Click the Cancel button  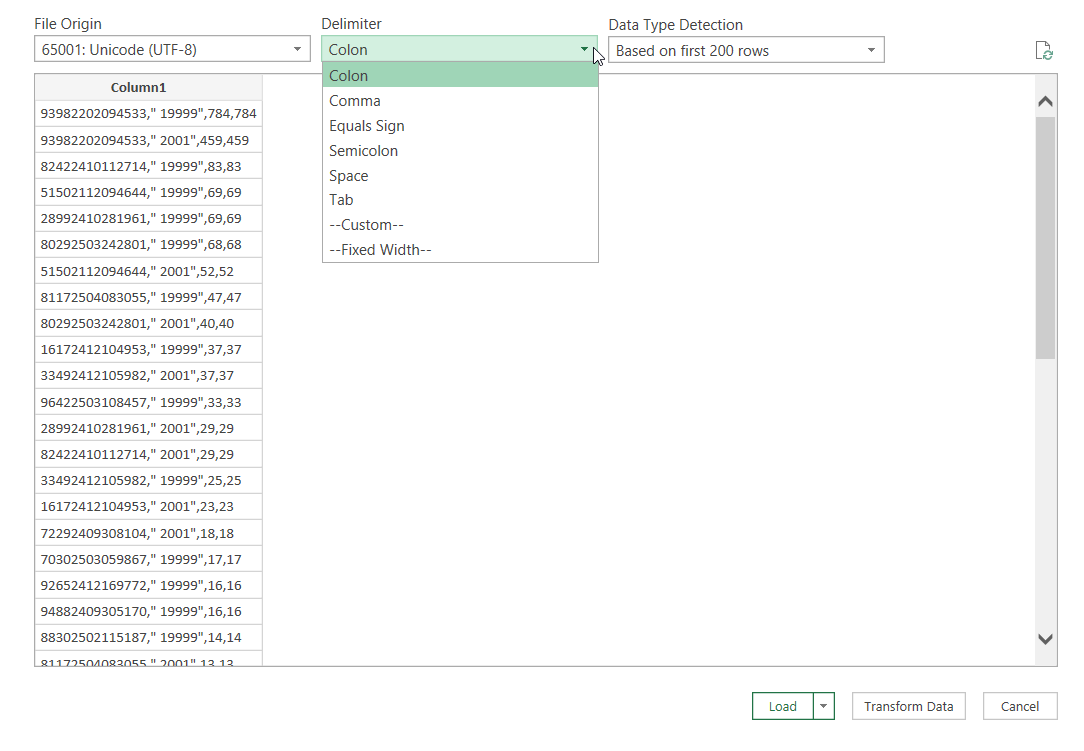point(1020,706)
